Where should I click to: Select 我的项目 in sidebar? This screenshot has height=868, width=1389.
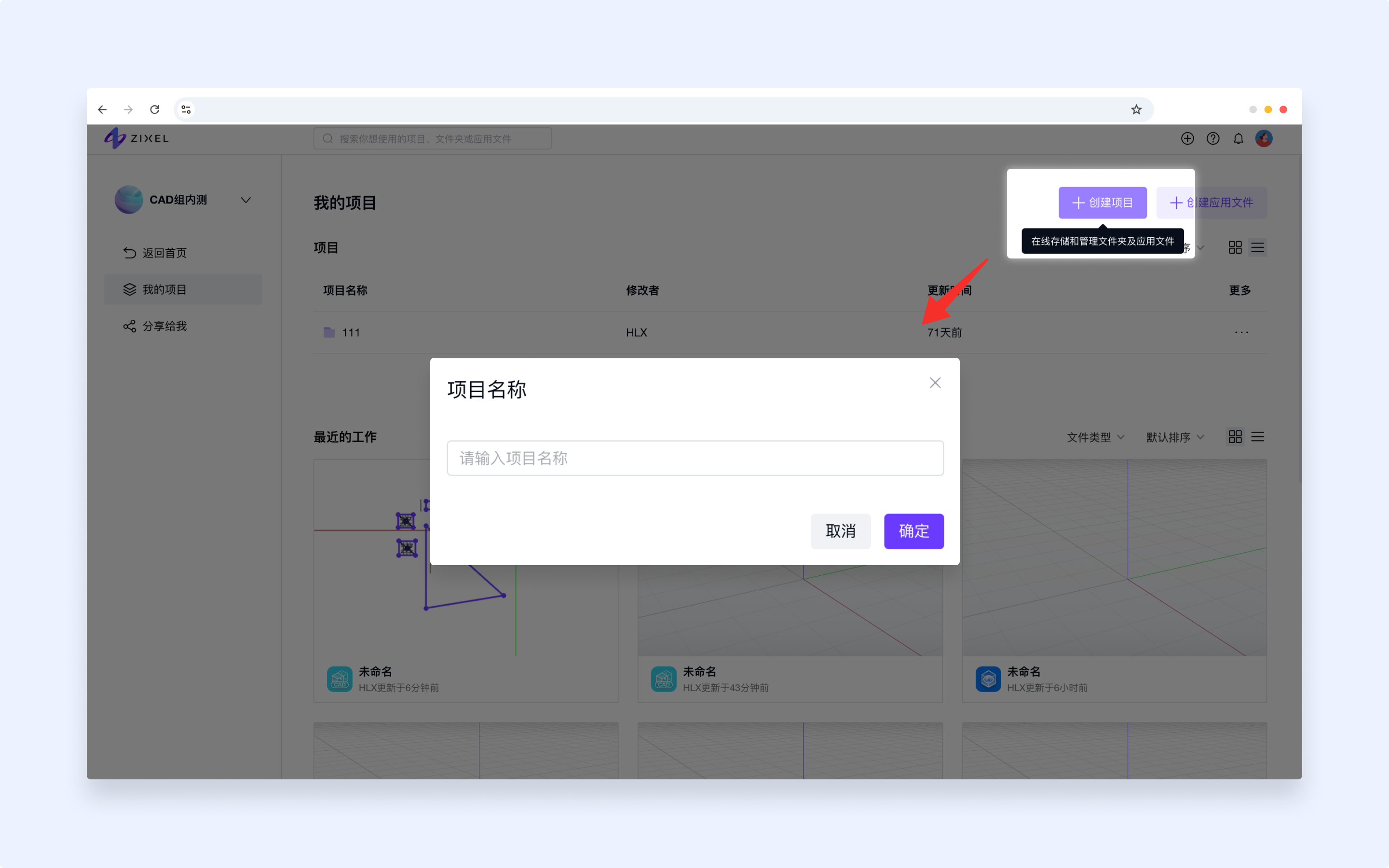(x=183, y=289)
